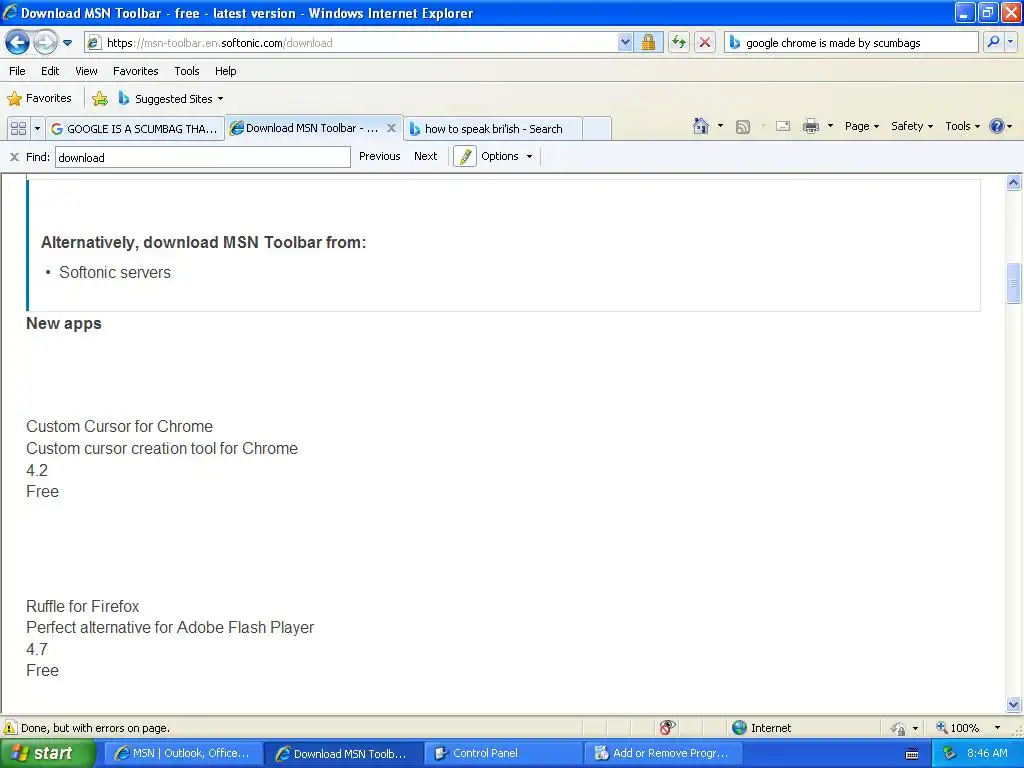This screenshot has width=1024, height=768.
Task: Switch to GOOGLE IS A SCUMBAG tab
Action: [x=135, y=129]
